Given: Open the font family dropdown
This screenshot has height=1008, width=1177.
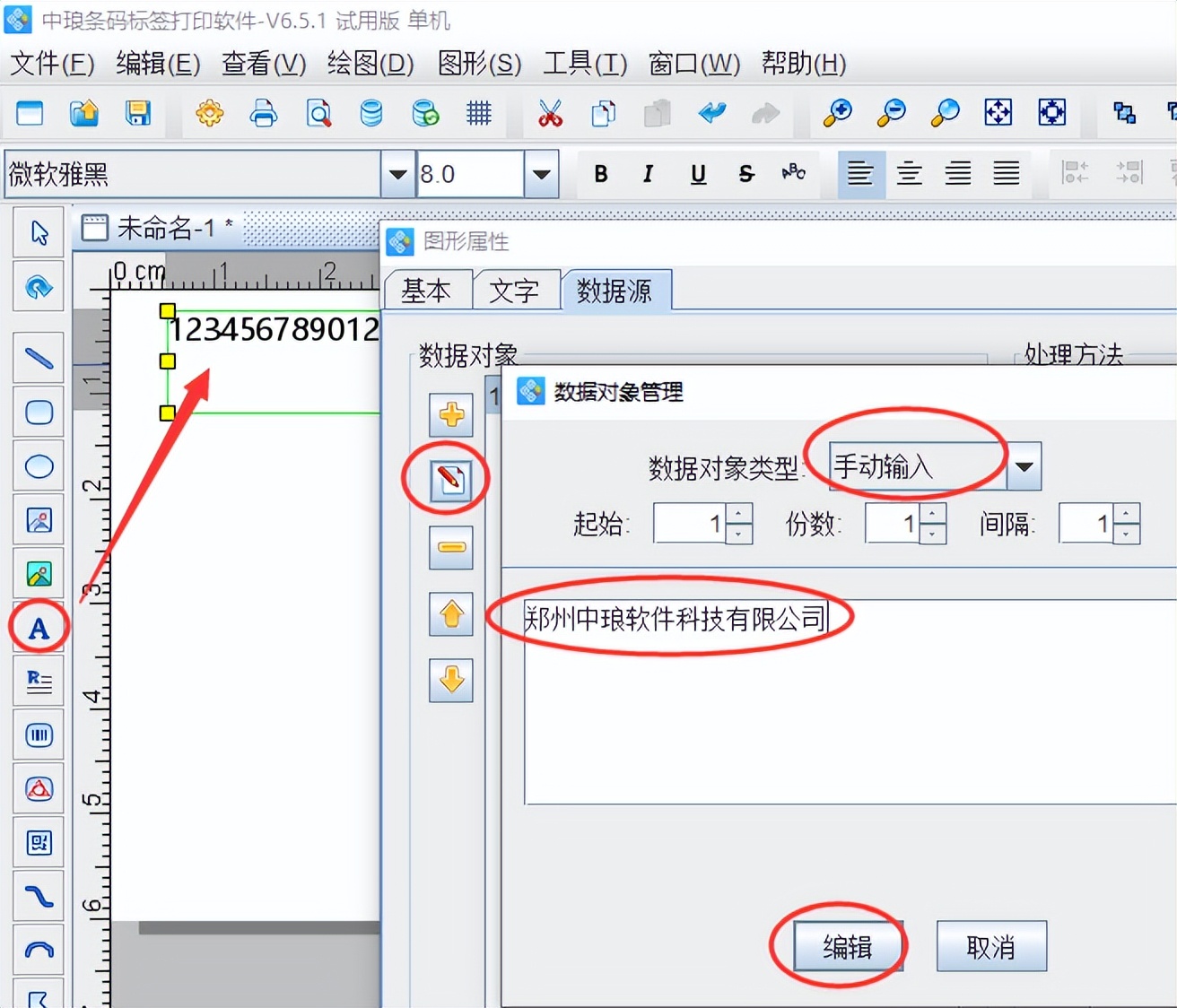Looking at the screenshot, I should [x=397, y=174].
